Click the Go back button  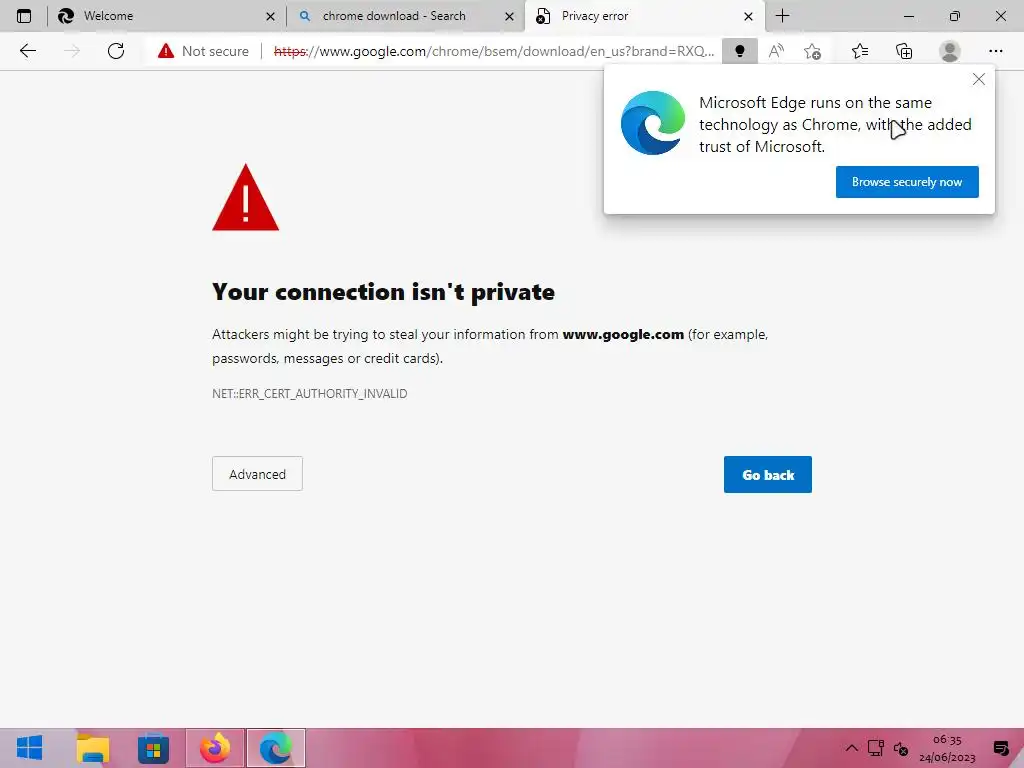click(x=767, y=475)
